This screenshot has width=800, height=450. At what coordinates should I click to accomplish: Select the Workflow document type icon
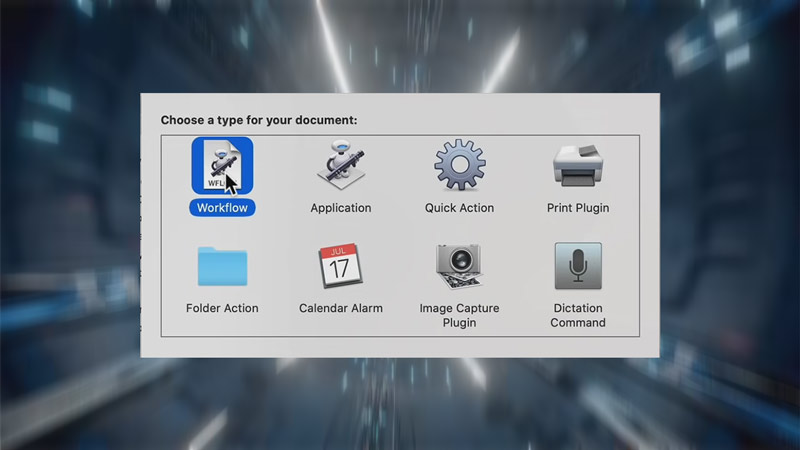pos(222,165)
